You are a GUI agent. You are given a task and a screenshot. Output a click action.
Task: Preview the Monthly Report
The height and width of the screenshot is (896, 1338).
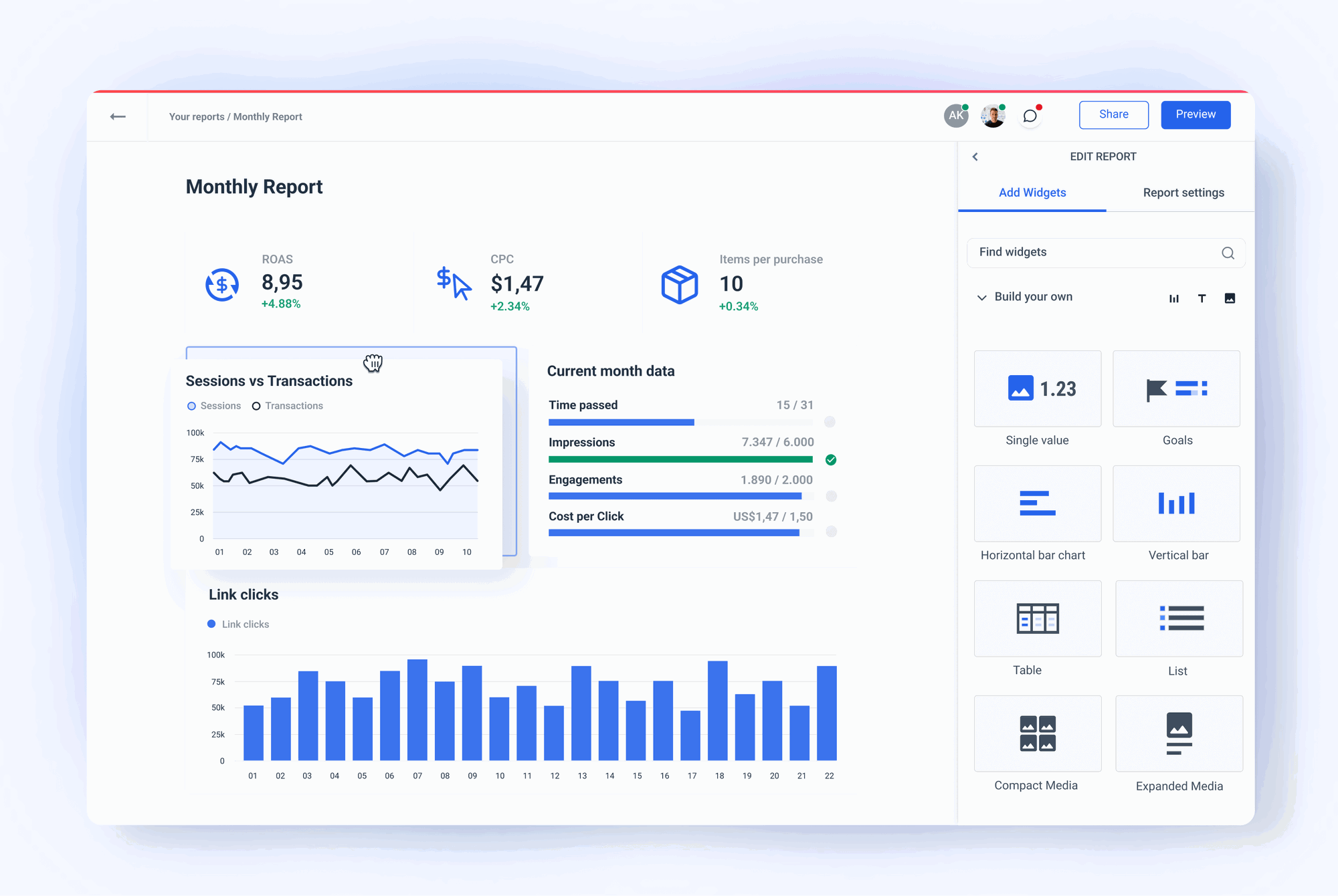coord(1196,114)
